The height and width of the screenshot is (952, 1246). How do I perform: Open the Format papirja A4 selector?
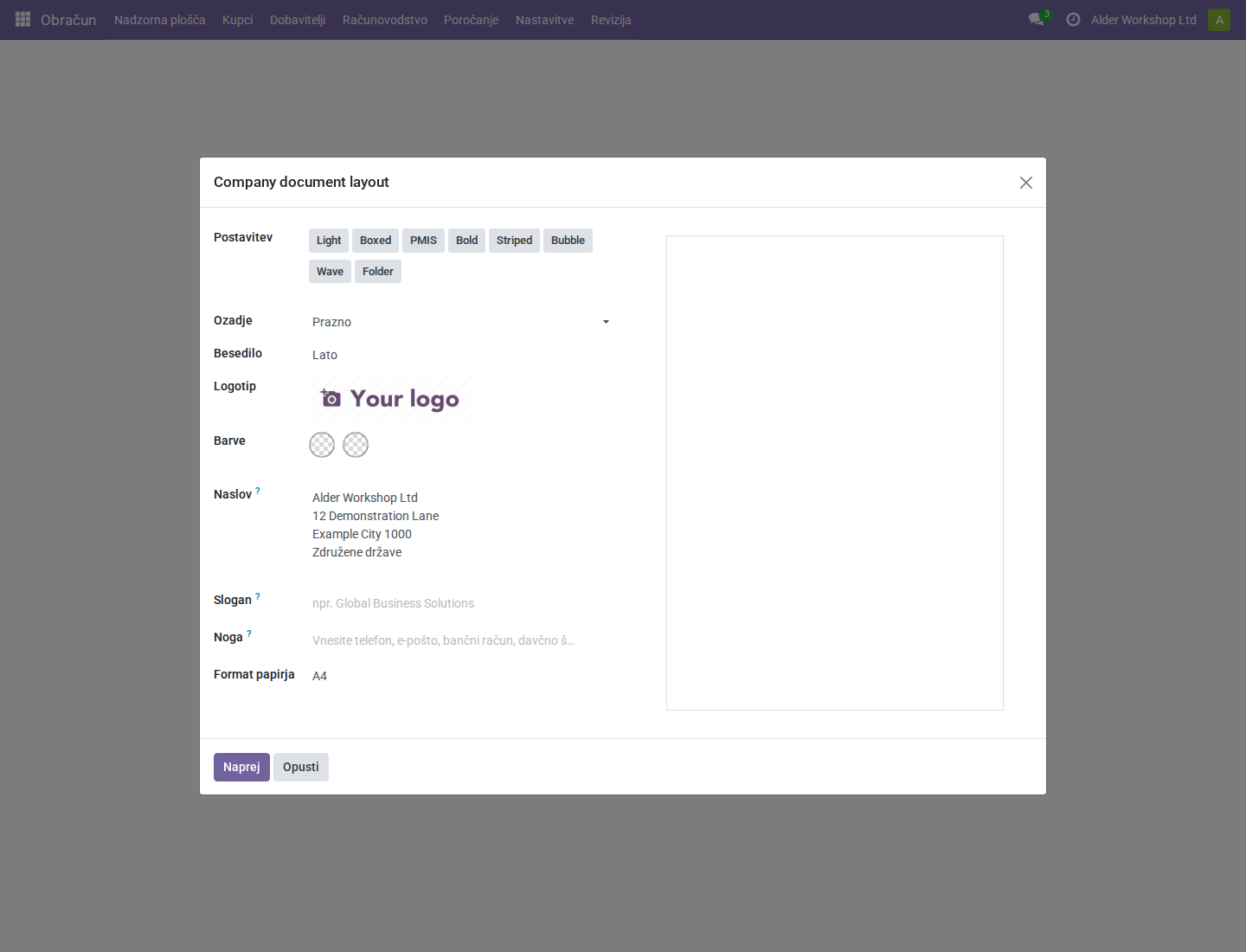(461, 676)
